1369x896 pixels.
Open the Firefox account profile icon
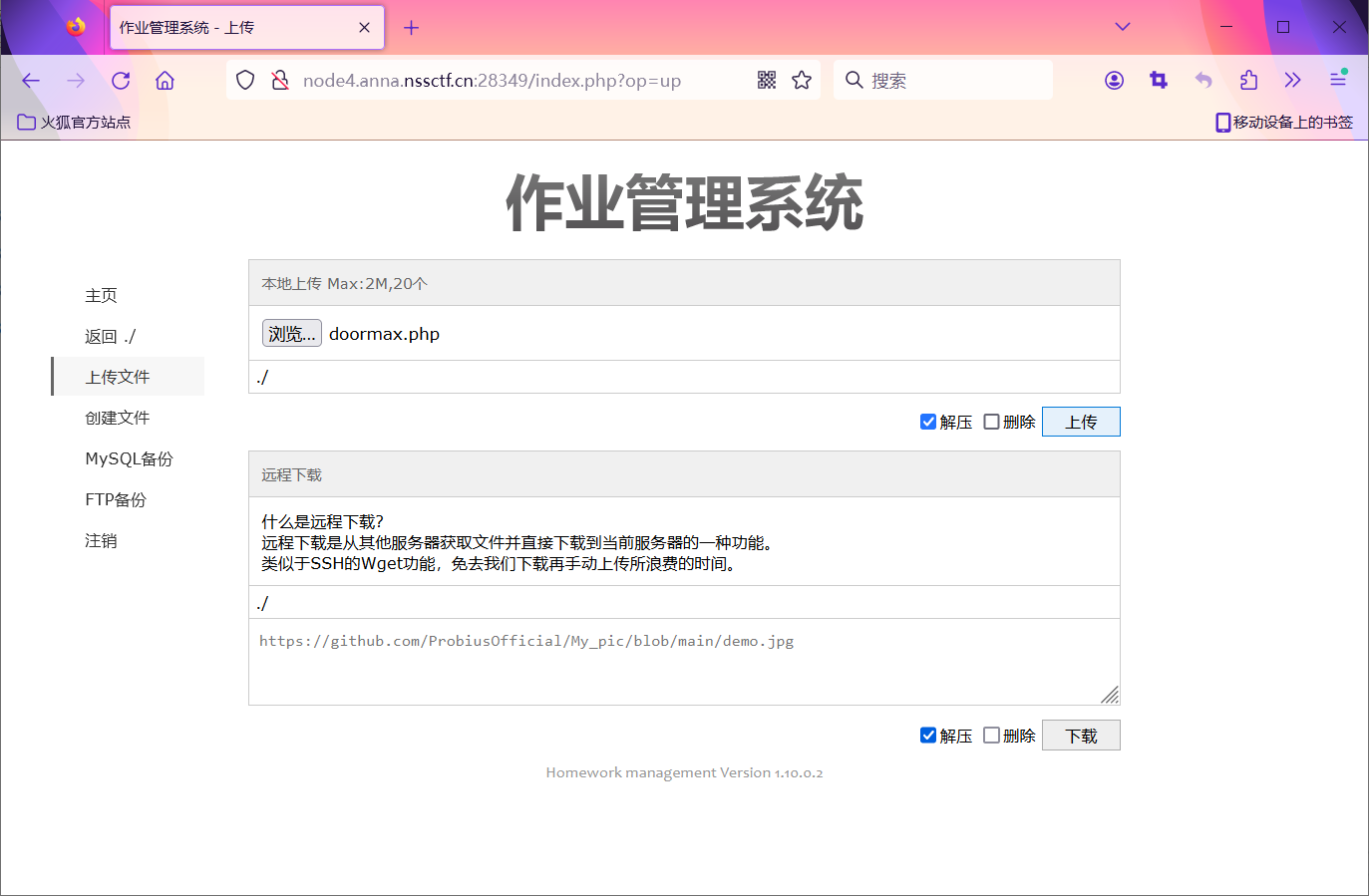point(1114,81)
